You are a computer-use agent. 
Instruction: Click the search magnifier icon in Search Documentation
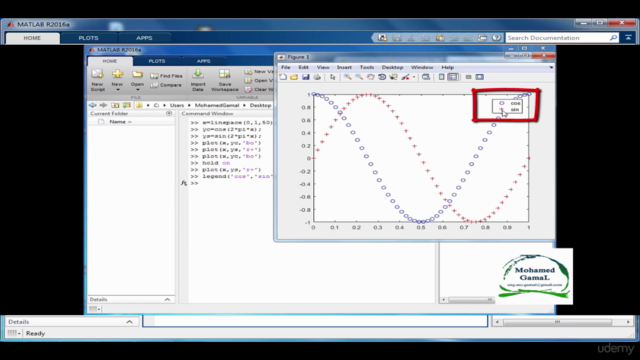point(613,38)
